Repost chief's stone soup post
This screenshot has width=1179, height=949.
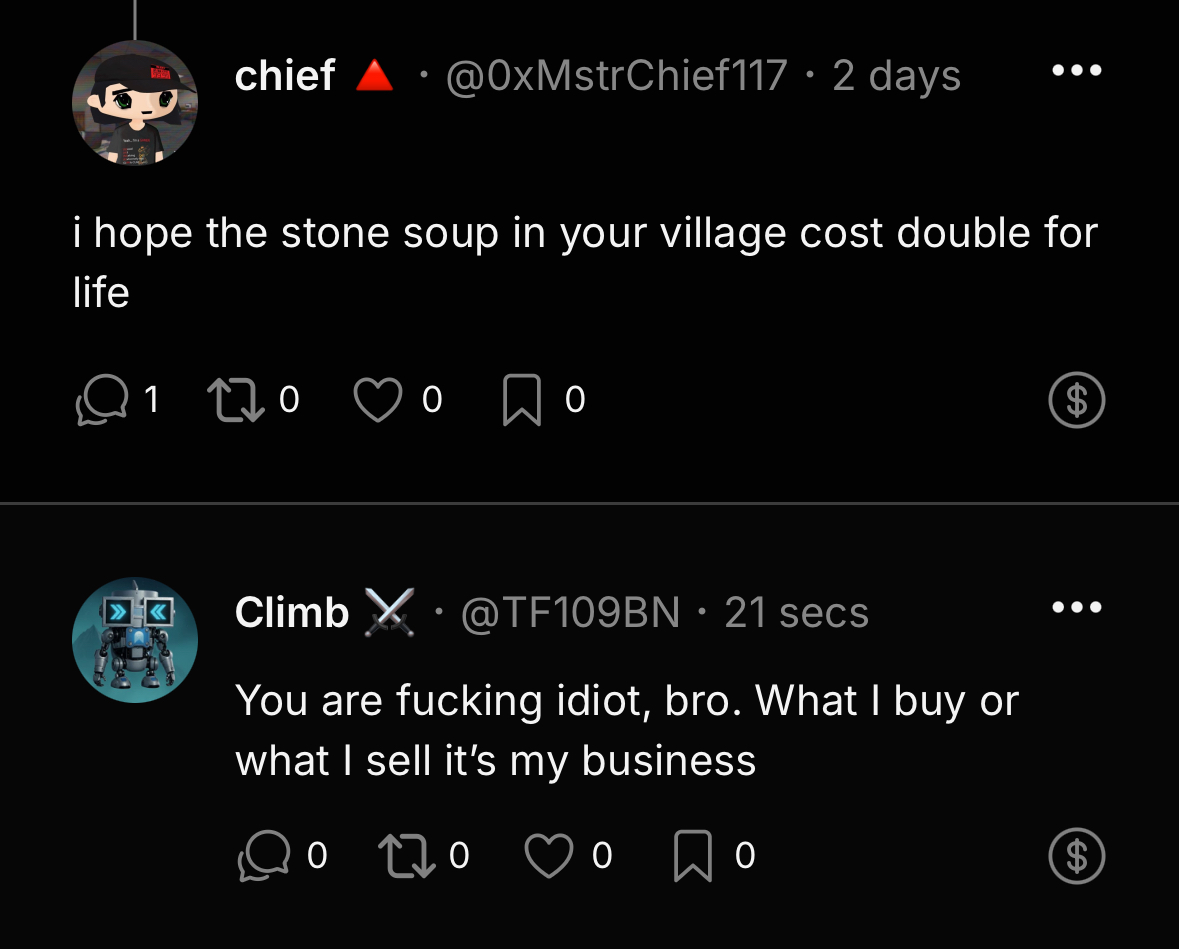tap(233, 401)
